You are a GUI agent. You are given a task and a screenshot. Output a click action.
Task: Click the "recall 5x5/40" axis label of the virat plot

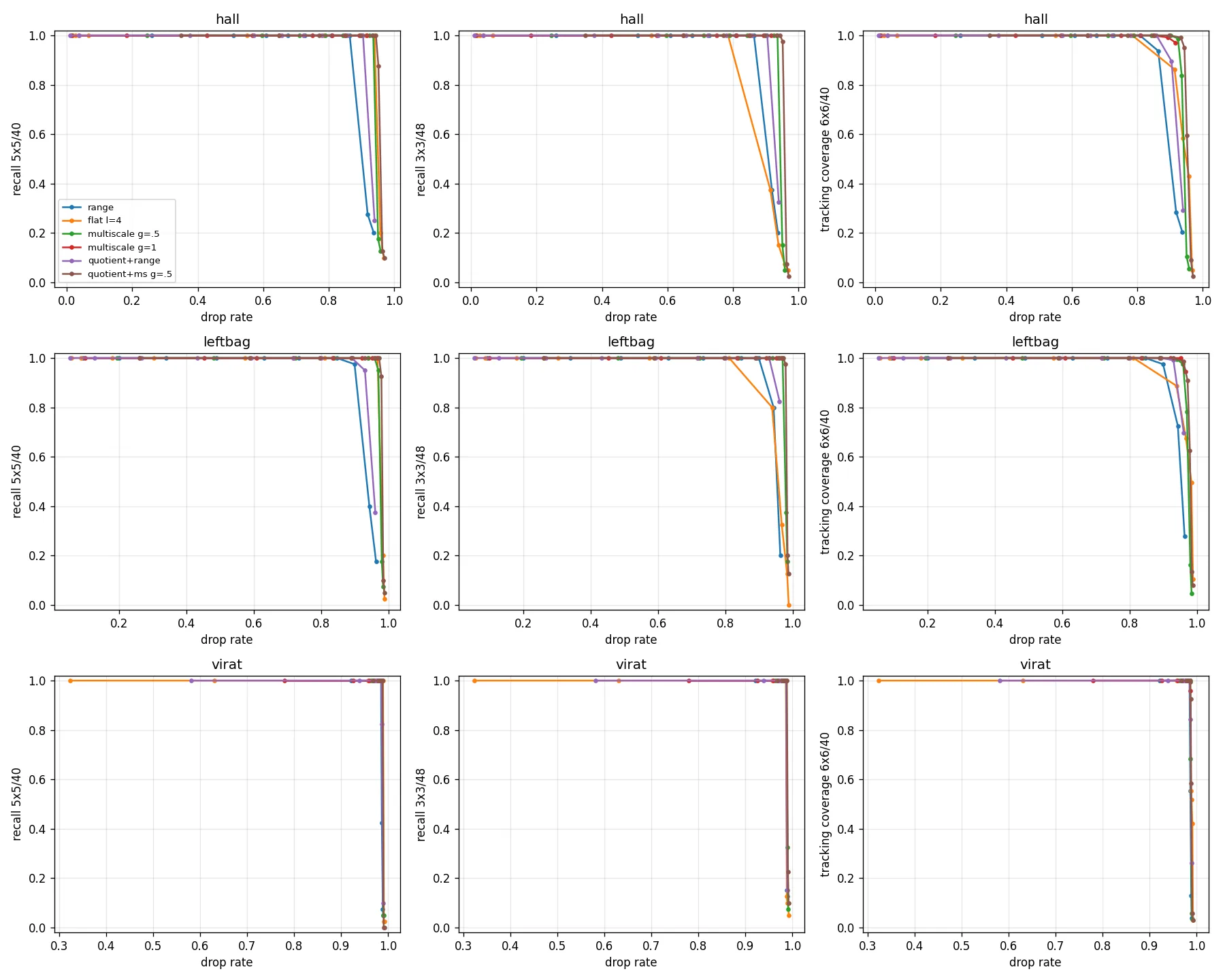point(17,804)
